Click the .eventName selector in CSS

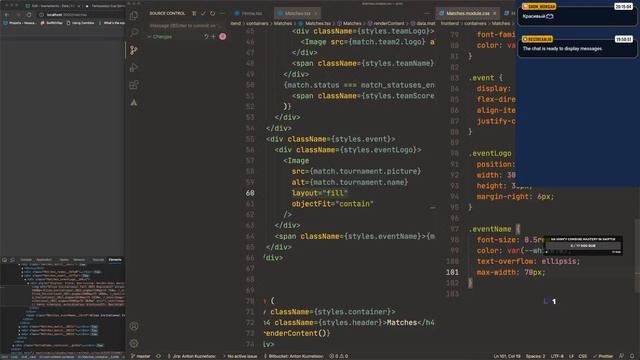pos(490,229)
